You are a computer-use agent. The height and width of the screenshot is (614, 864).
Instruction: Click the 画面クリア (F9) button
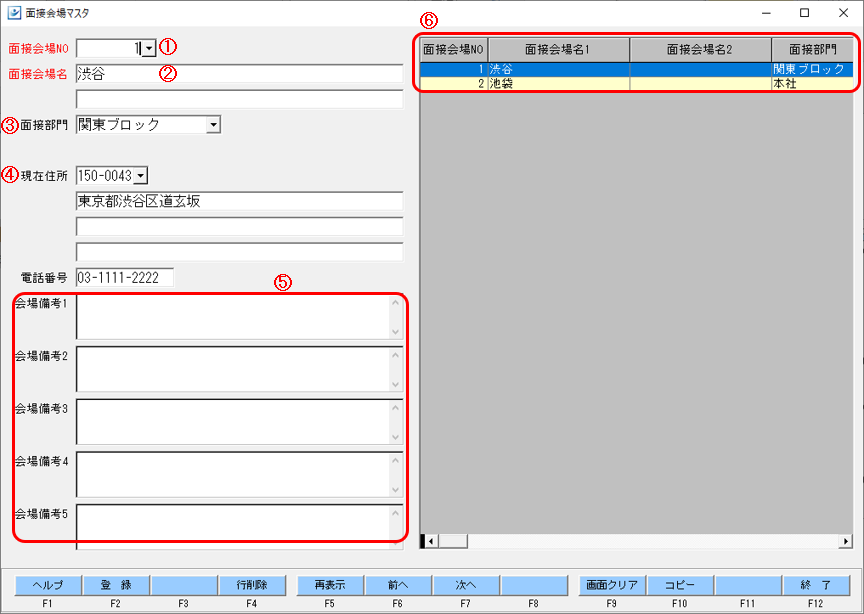[x=612, y=585]
